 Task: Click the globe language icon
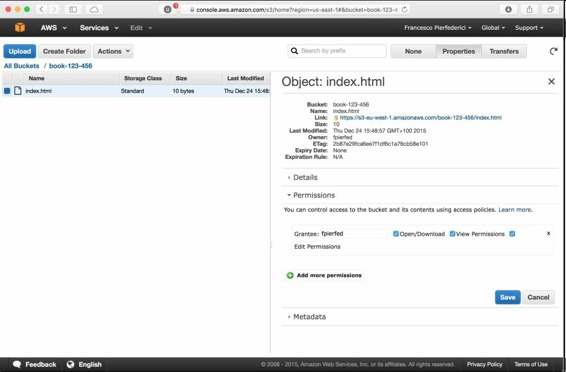click(x=70, y=364)
